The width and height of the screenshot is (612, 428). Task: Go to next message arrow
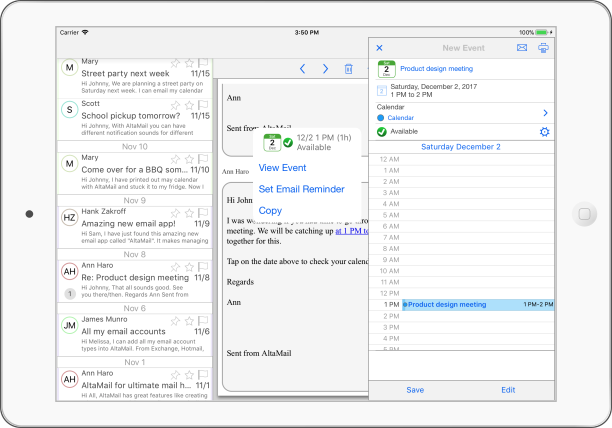click(326, 69)
